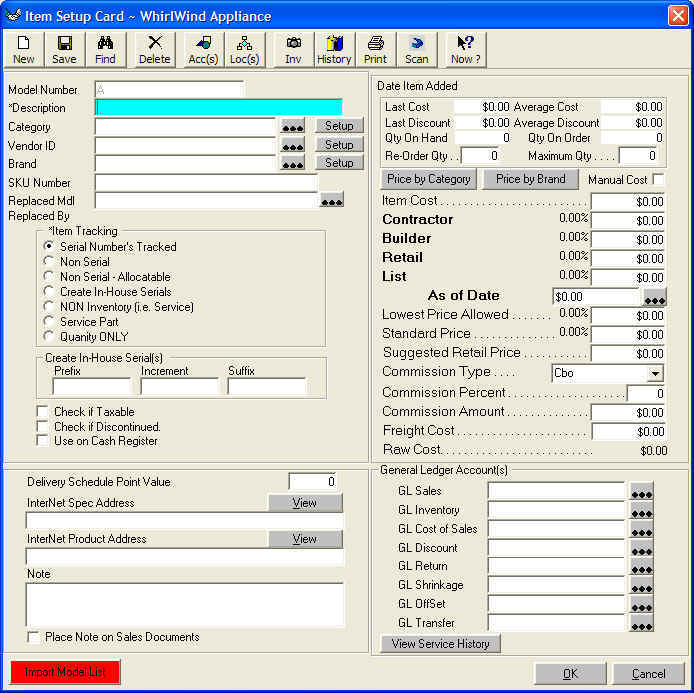This screenshot has height=693, width=694.
Task: Click the View Service History button
Action: (440, 643)
